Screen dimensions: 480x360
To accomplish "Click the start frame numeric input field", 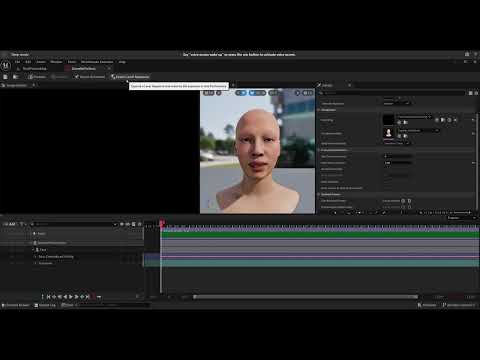I will [398, 156].
